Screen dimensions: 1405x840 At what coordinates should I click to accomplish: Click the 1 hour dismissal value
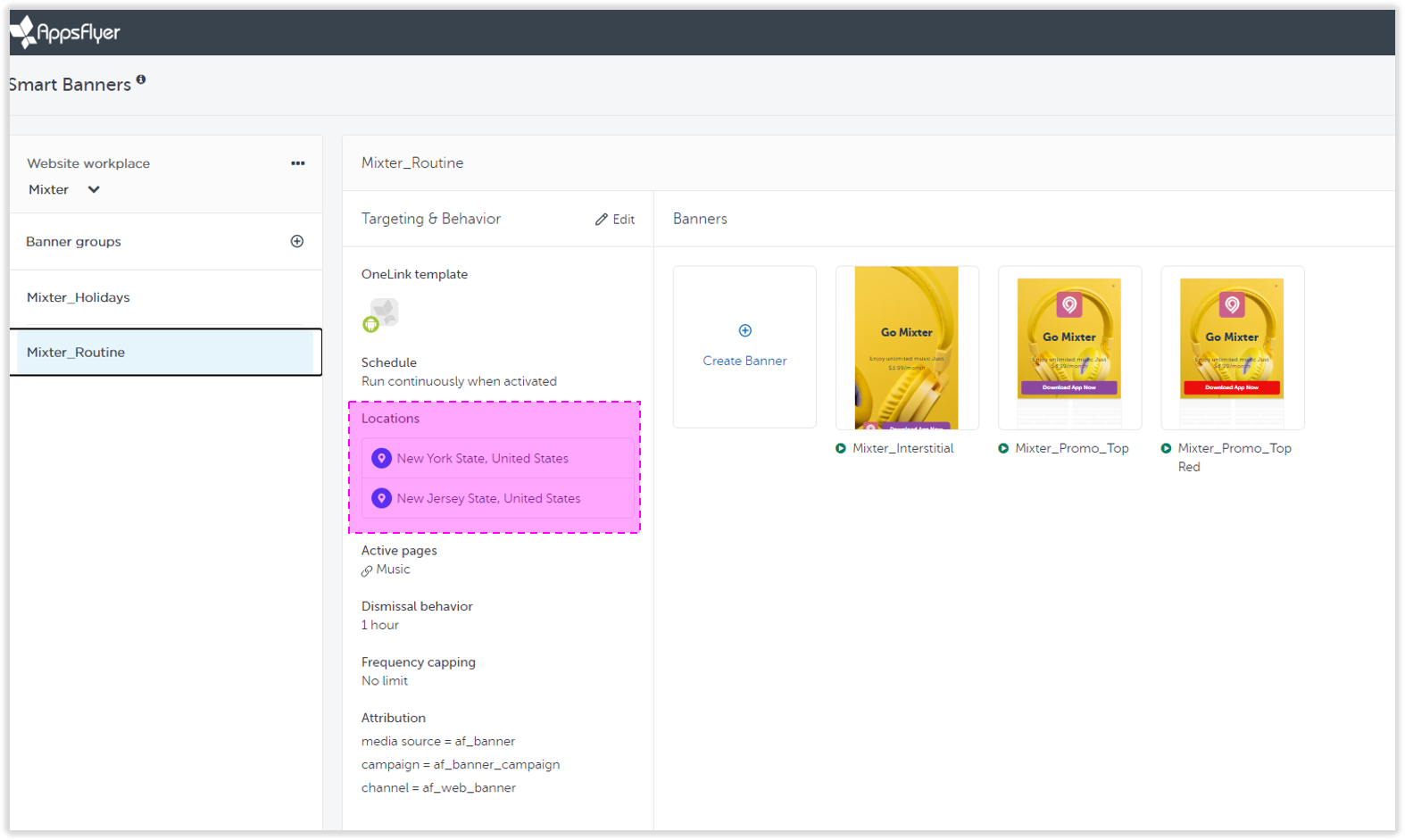click(380, 625)
